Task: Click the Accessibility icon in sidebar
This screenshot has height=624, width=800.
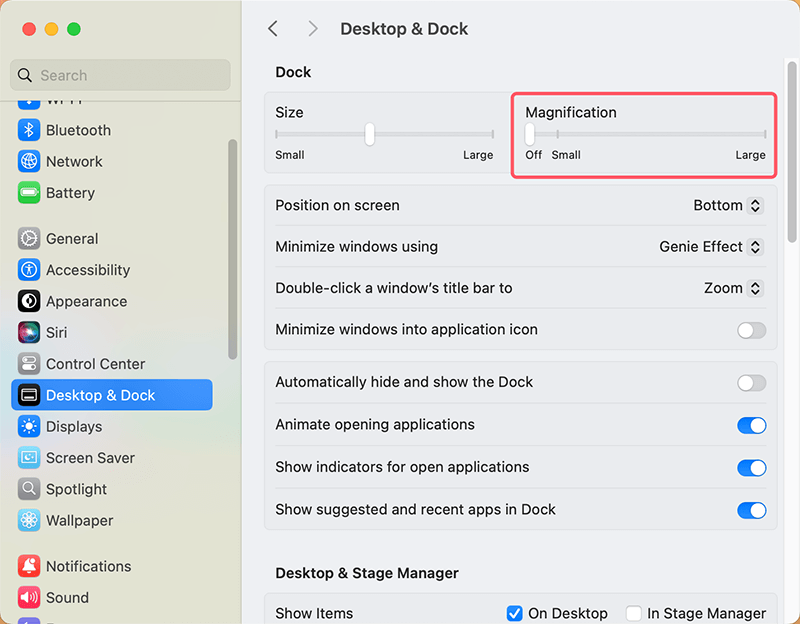Action: 29,270
